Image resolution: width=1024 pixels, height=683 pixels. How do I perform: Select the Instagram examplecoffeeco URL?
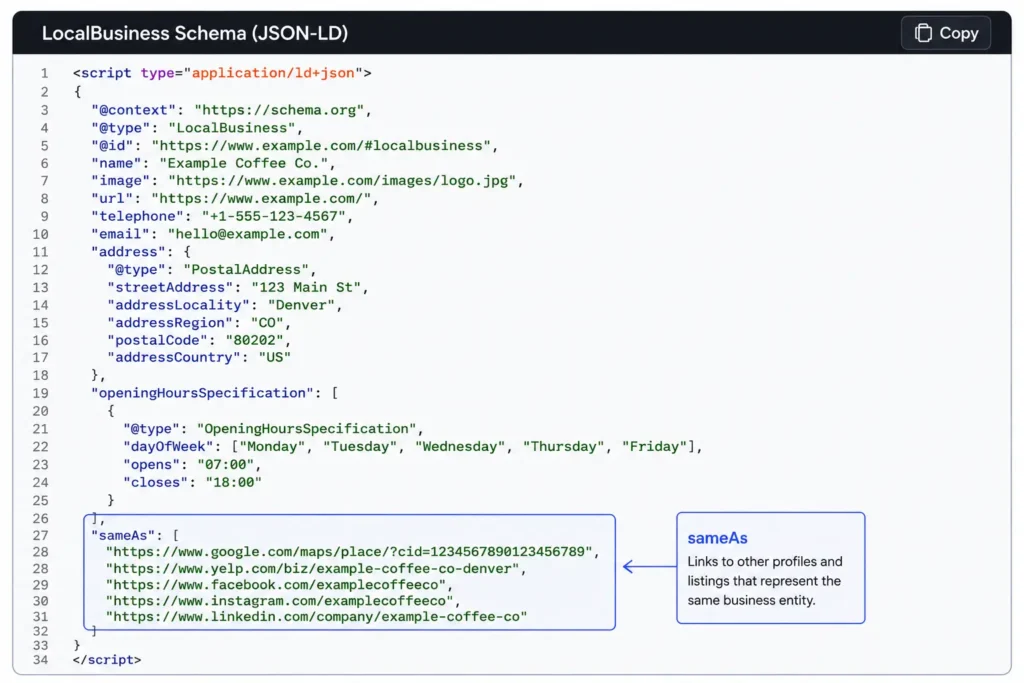280,601
